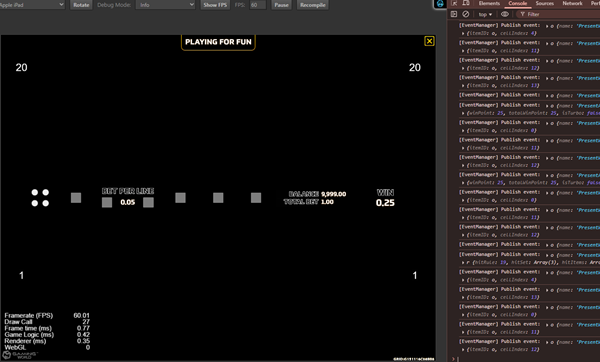This screenshot has height=362, width=600.
Task: Switch to the Network tab
Action: point(572,3)
